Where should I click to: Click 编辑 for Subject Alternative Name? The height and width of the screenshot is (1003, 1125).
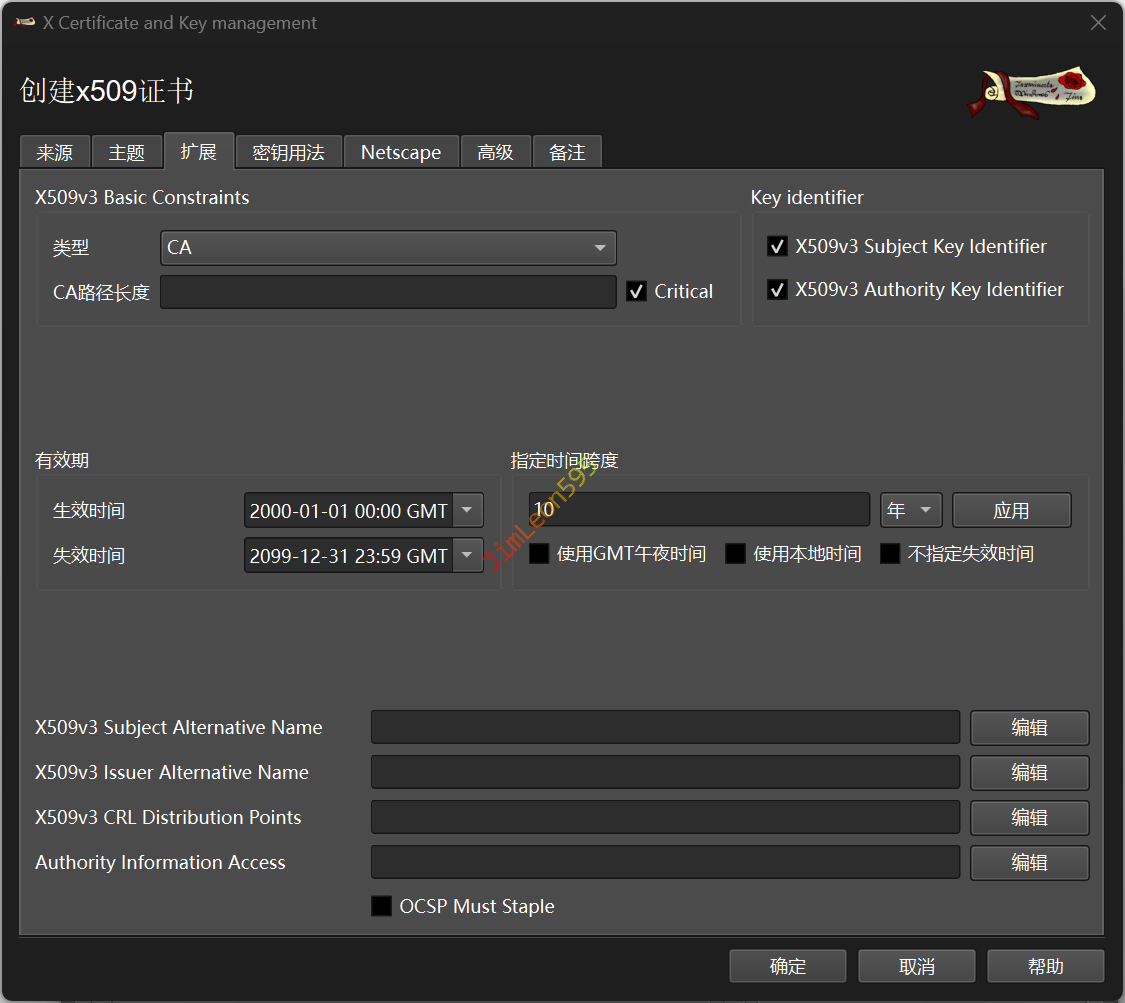pos(1029,728)
